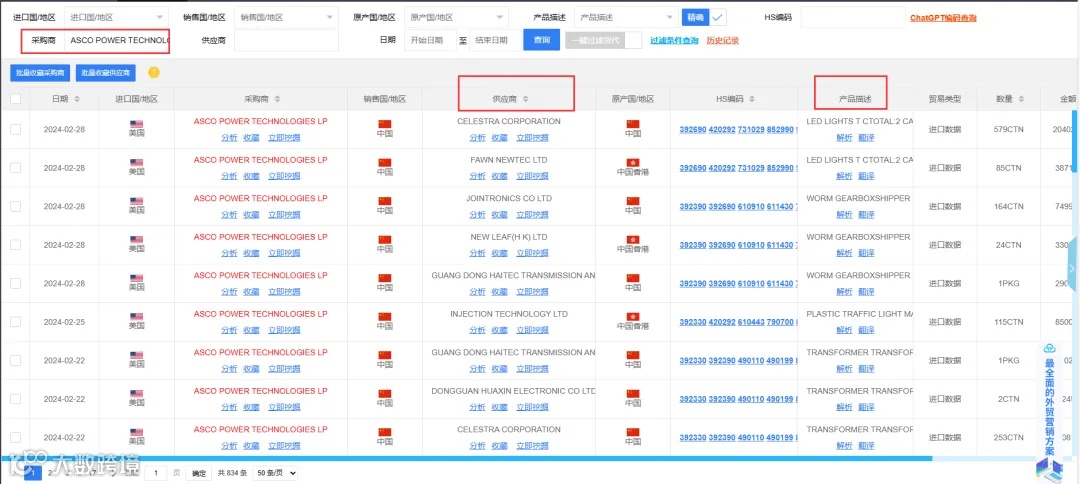The image size is (1080, 484).
Task: Click the 确定 button in pagination
Action: [198, 473]
